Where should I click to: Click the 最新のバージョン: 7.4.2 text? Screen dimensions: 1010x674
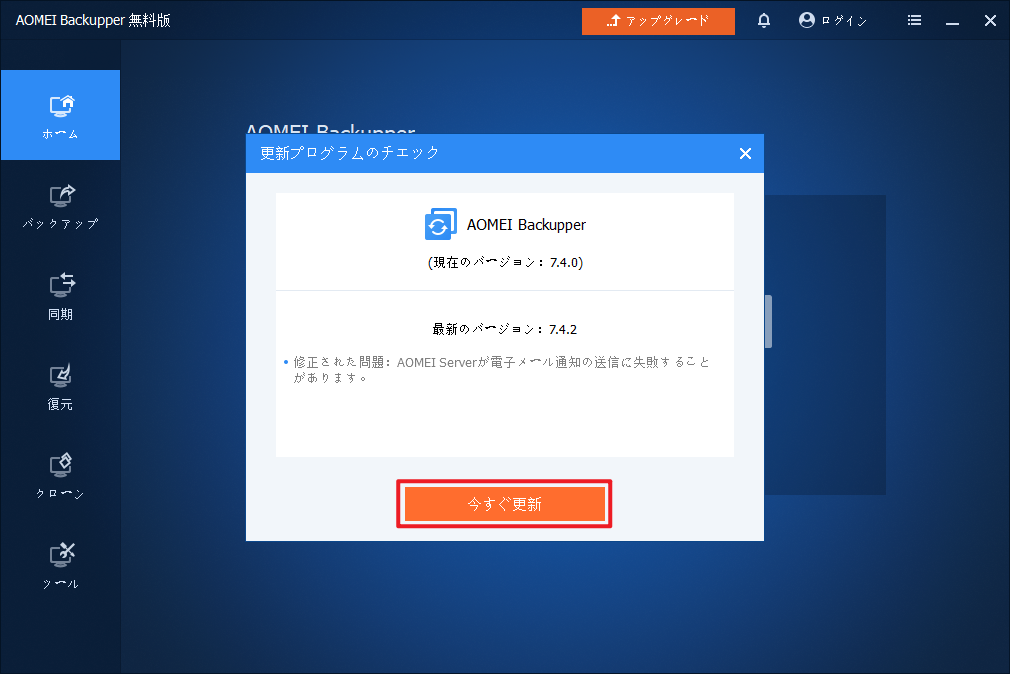[504, 329]
